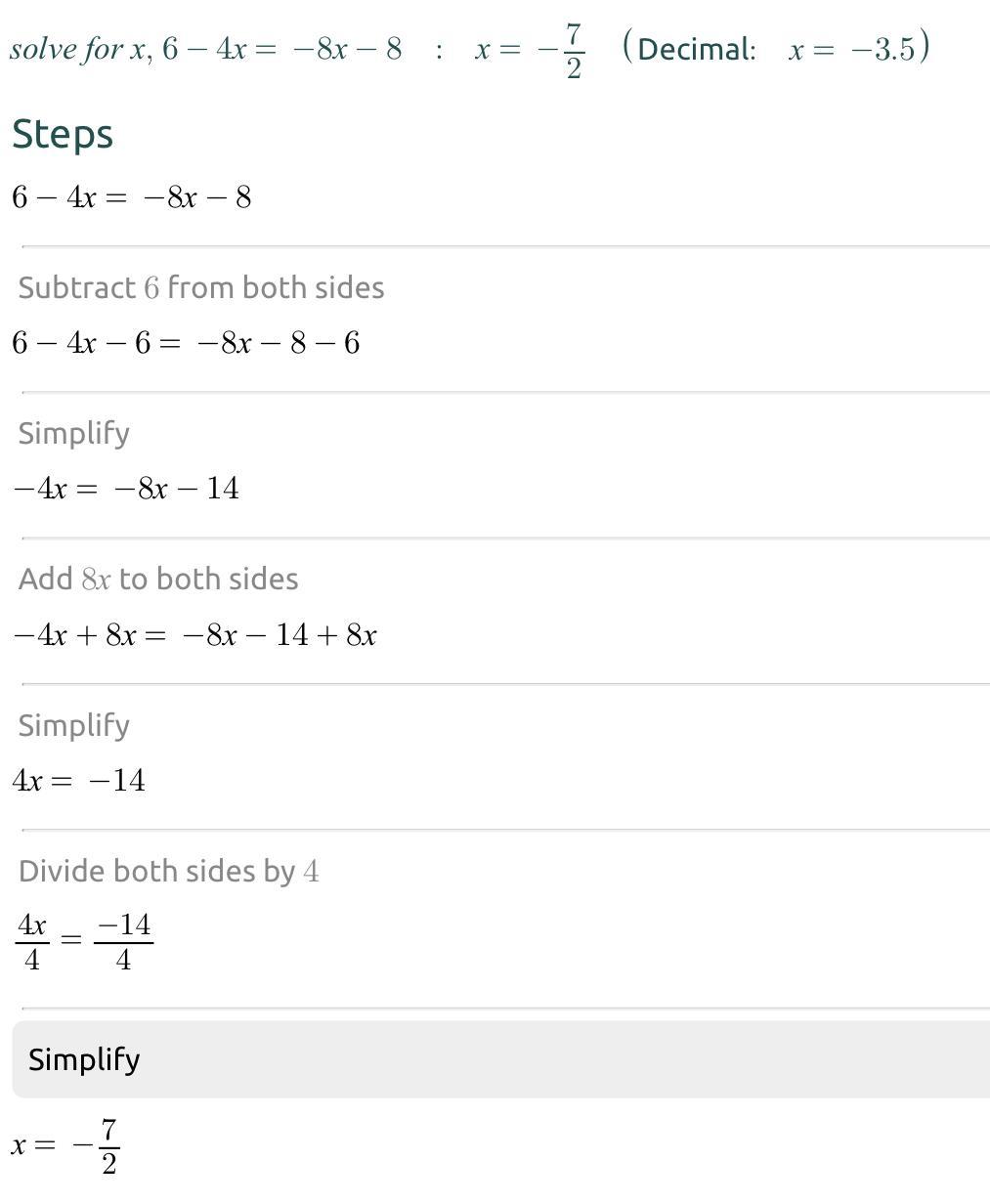
Task: Click the equation 6 − 4x − 6 = −8x − 8 − 6
Action: (186, 343)
